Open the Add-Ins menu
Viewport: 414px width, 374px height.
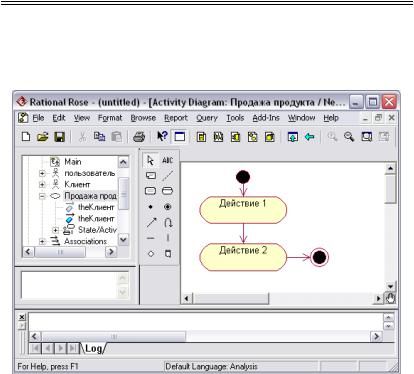(266, 118)
